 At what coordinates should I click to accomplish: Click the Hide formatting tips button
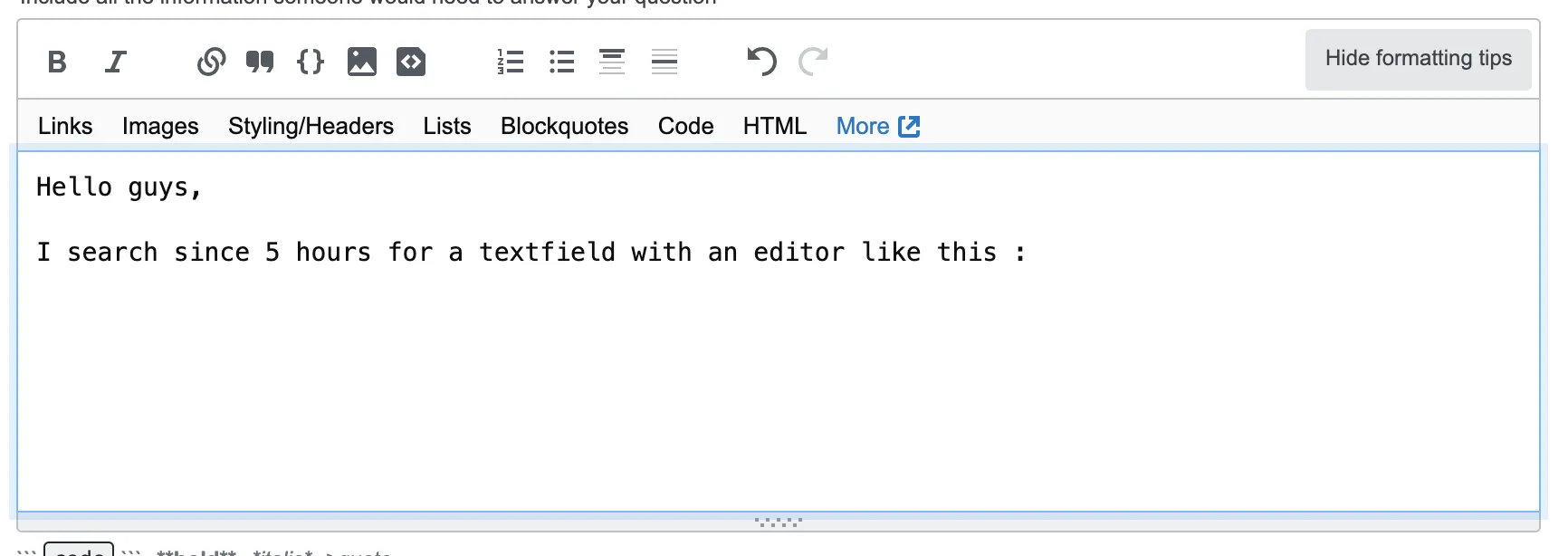(x=1418, y=59)
